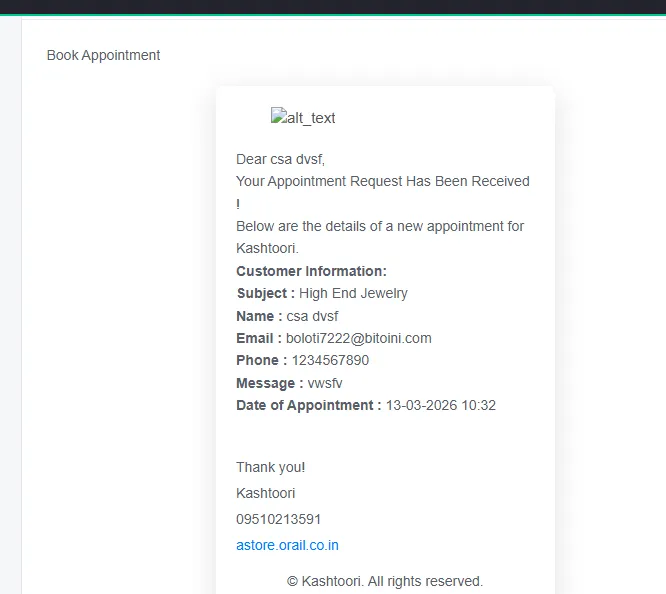
Task: Click the Subject label
Action: (x=265, y=293)
